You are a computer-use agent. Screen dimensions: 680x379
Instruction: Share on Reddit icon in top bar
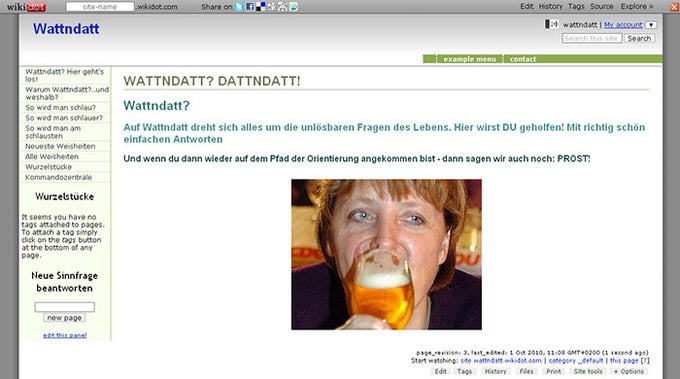coord(282,7)
